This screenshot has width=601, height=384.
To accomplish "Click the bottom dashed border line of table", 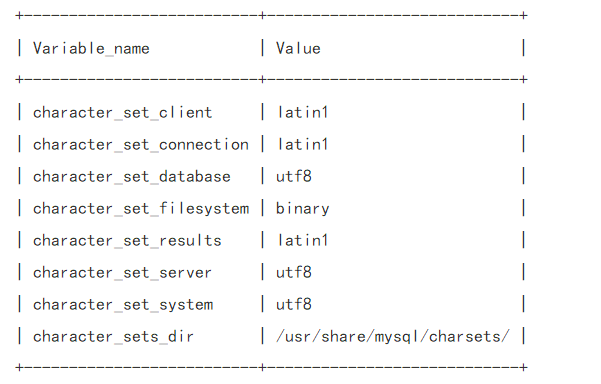I will tap(271, 368).
